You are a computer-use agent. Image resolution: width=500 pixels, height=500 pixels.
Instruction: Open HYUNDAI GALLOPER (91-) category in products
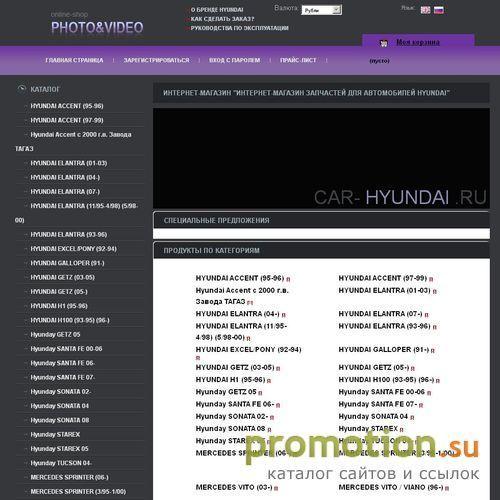tap(384, 350)
